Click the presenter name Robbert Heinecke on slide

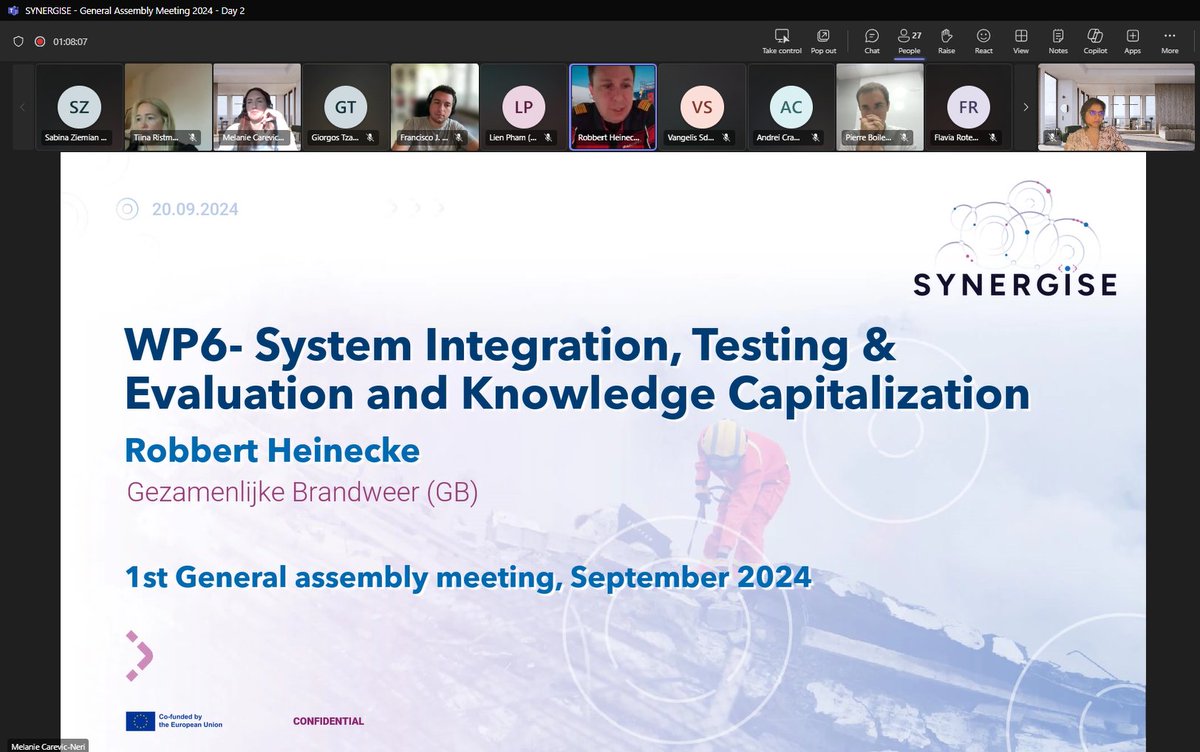(272, 450)
